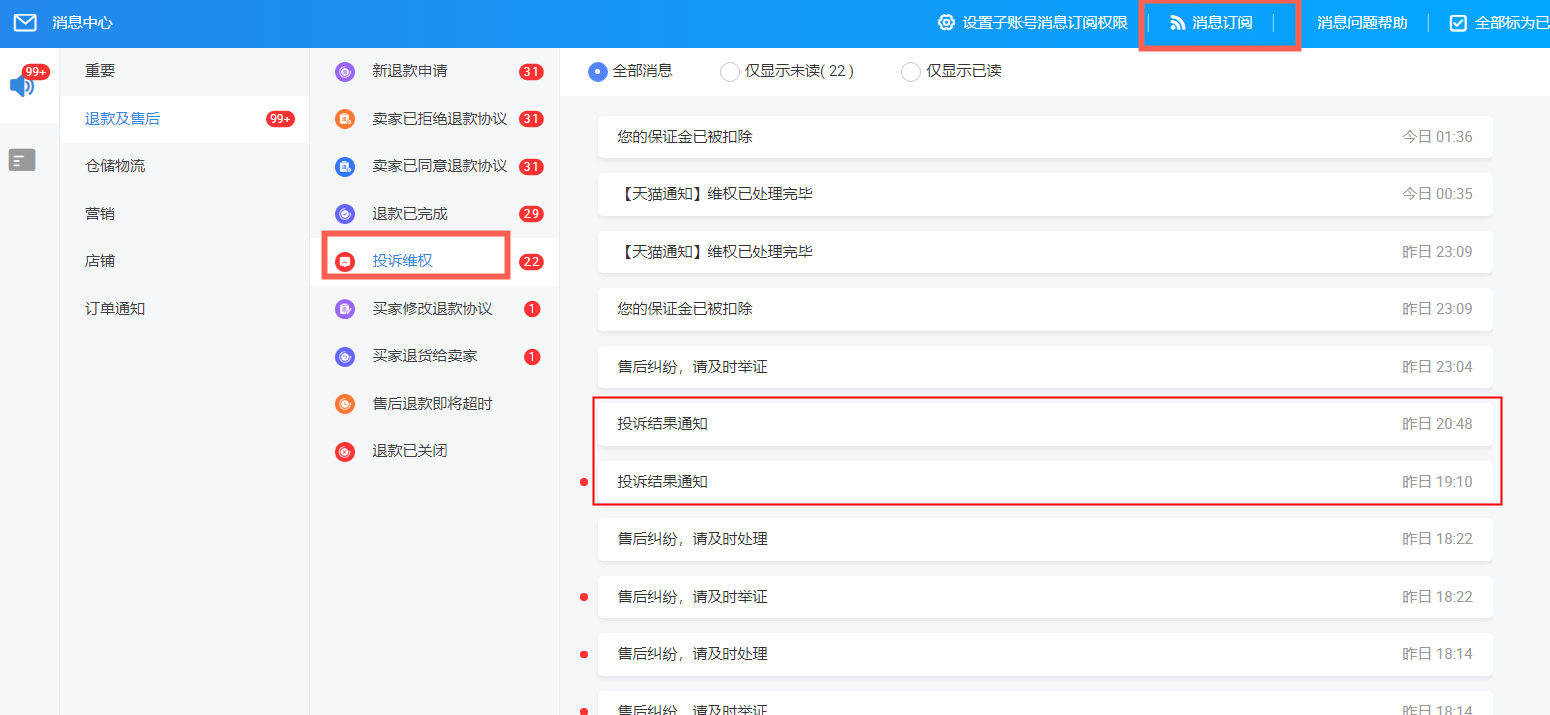Click the gear icon for 设置子账号消息订阅权限
1550x715 pixels.
click(x=946, y=22)
